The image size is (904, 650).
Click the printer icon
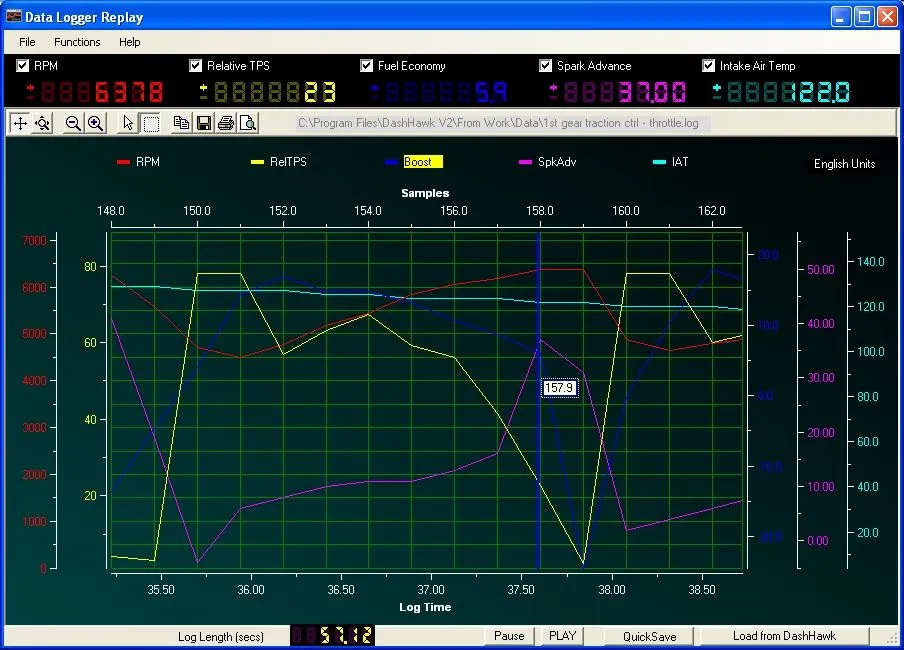(225, 123)
